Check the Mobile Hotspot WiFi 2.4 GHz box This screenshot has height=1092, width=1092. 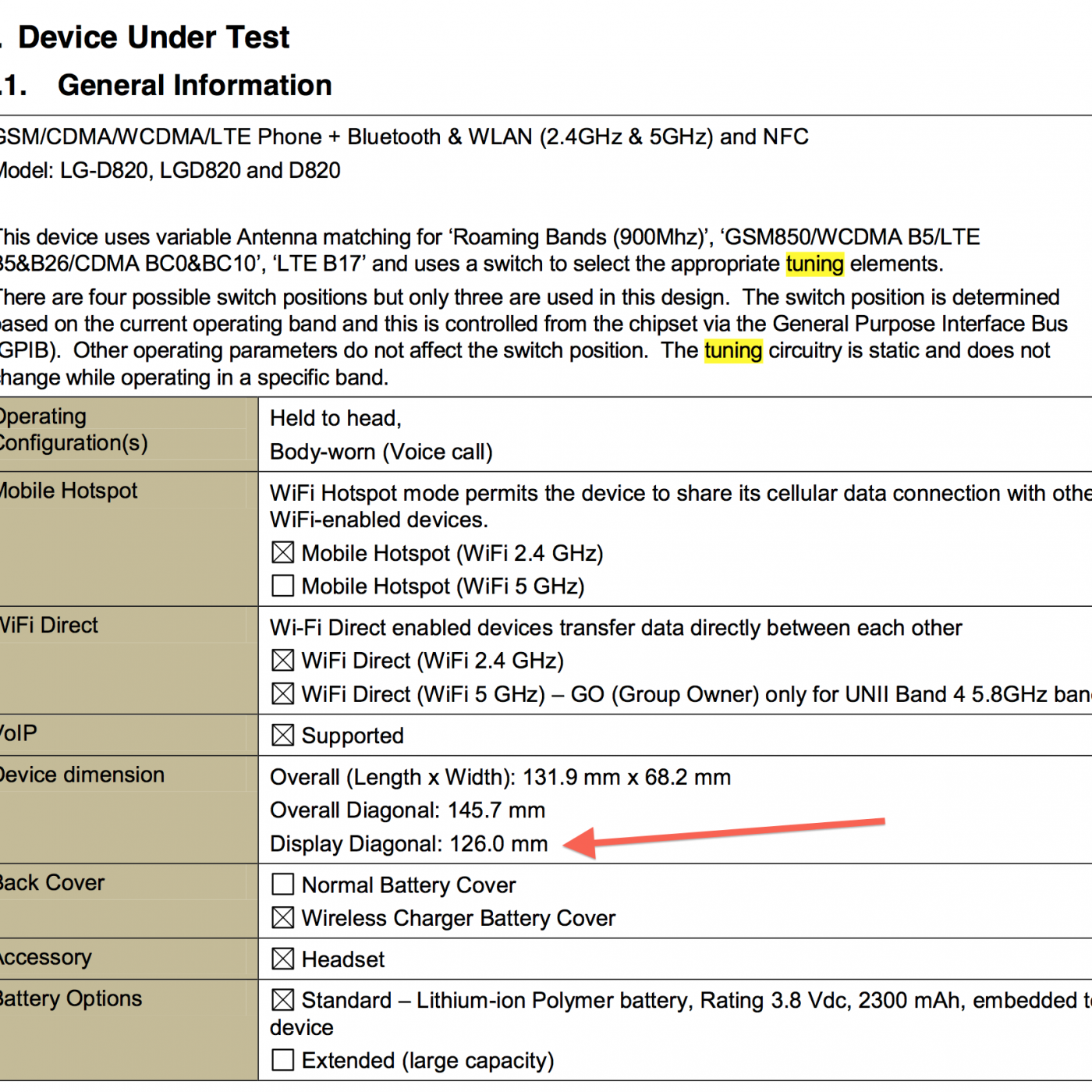[282, 553]
